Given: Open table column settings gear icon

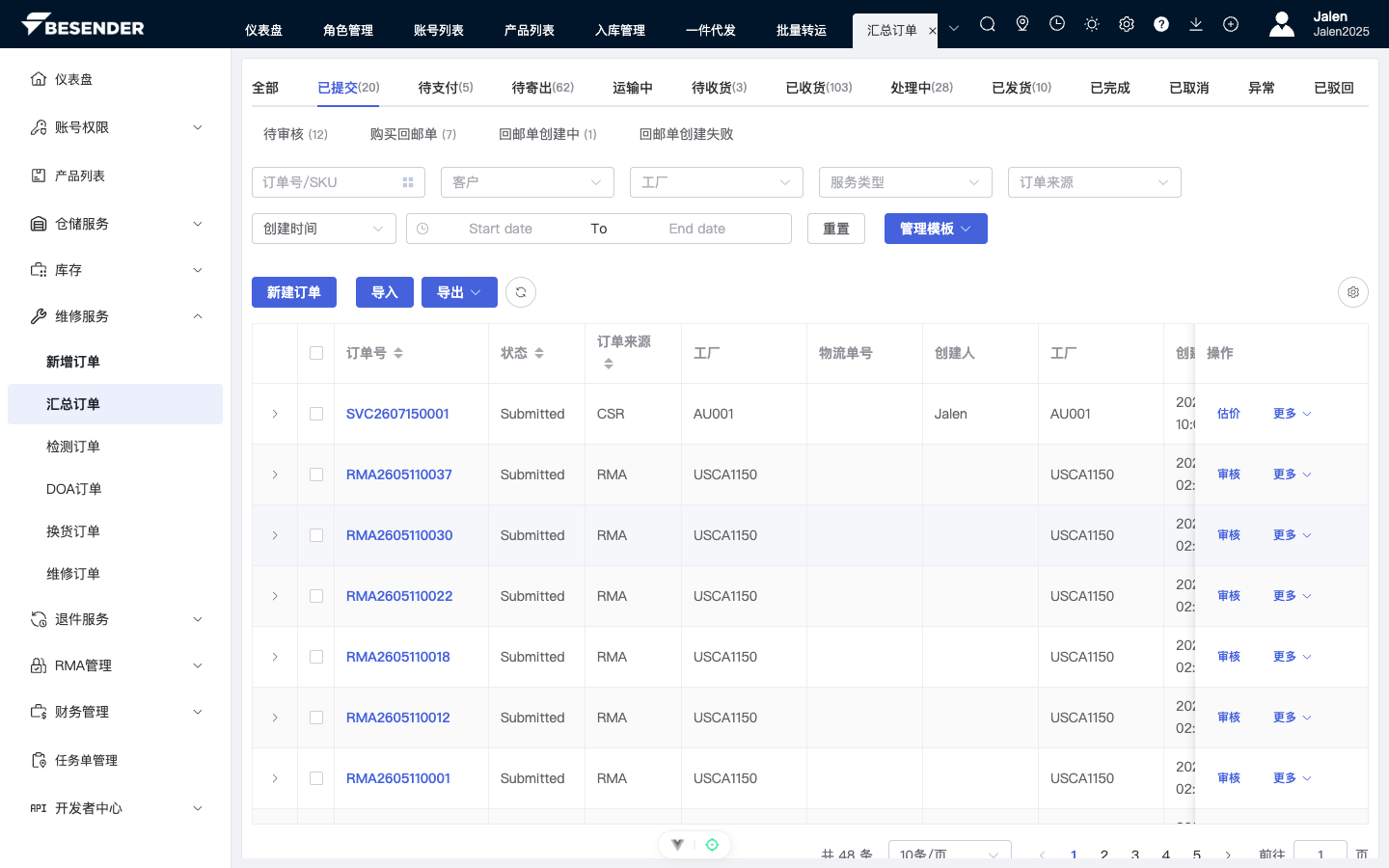Looking at the screenshot, I should point(1353,292).
